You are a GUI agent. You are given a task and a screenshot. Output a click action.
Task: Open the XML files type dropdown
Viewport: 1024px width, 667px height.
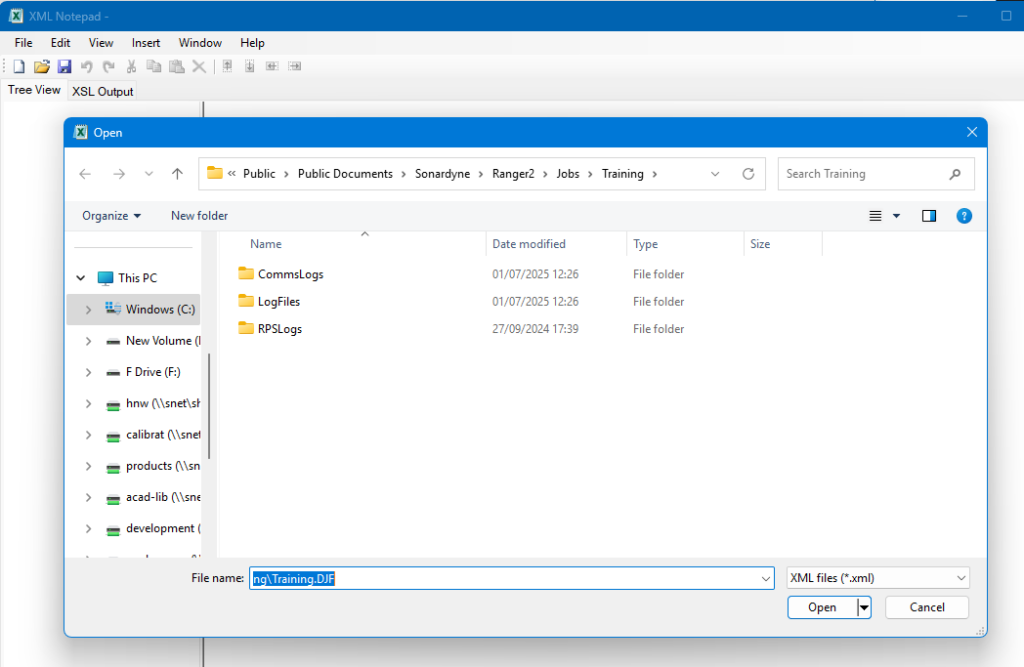click(878, 578)
